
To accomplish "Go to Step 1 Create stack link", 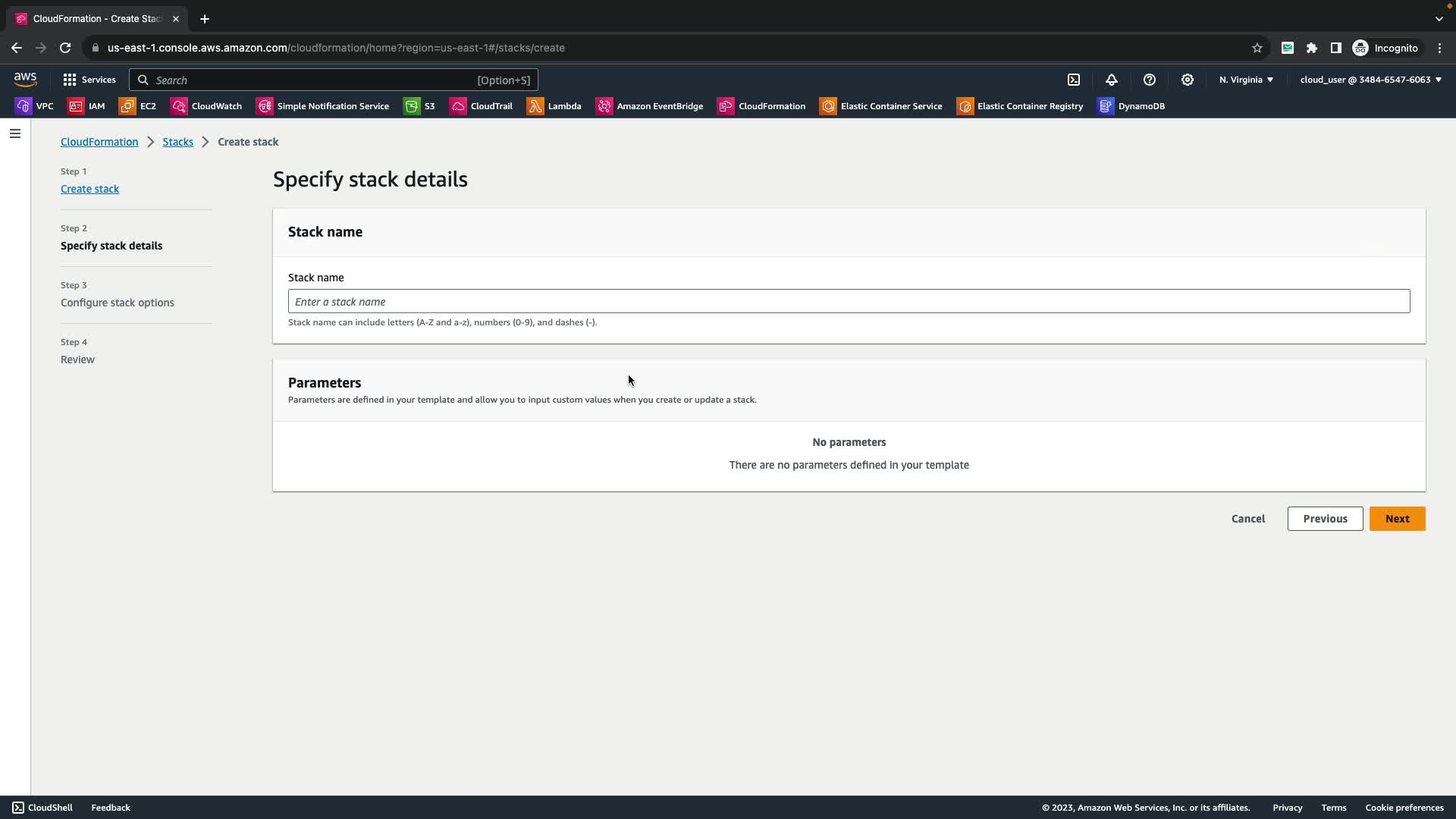I will coord(89,189).
